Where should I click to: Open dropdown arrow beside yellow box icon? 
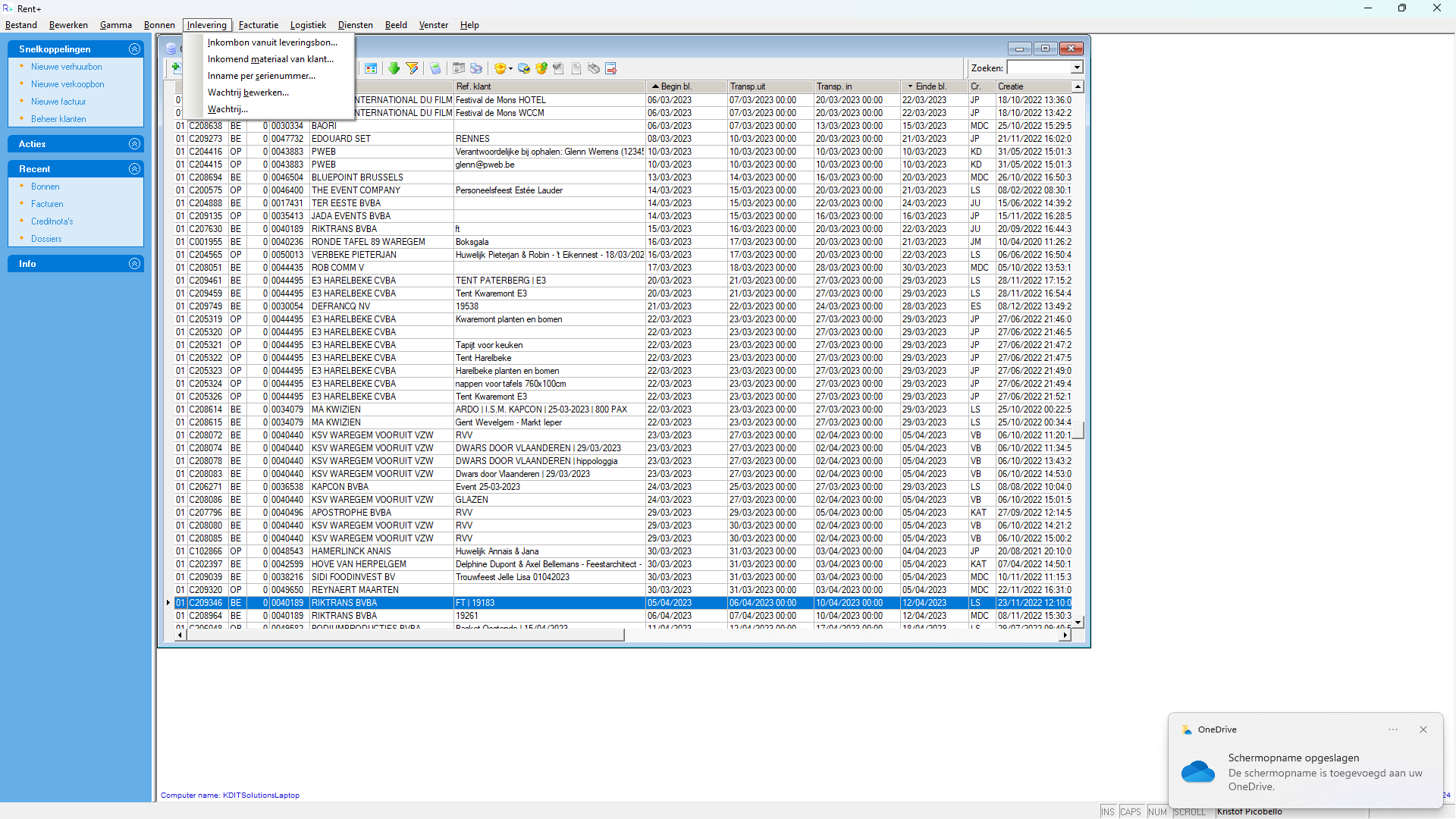click(x=510, y=68)
